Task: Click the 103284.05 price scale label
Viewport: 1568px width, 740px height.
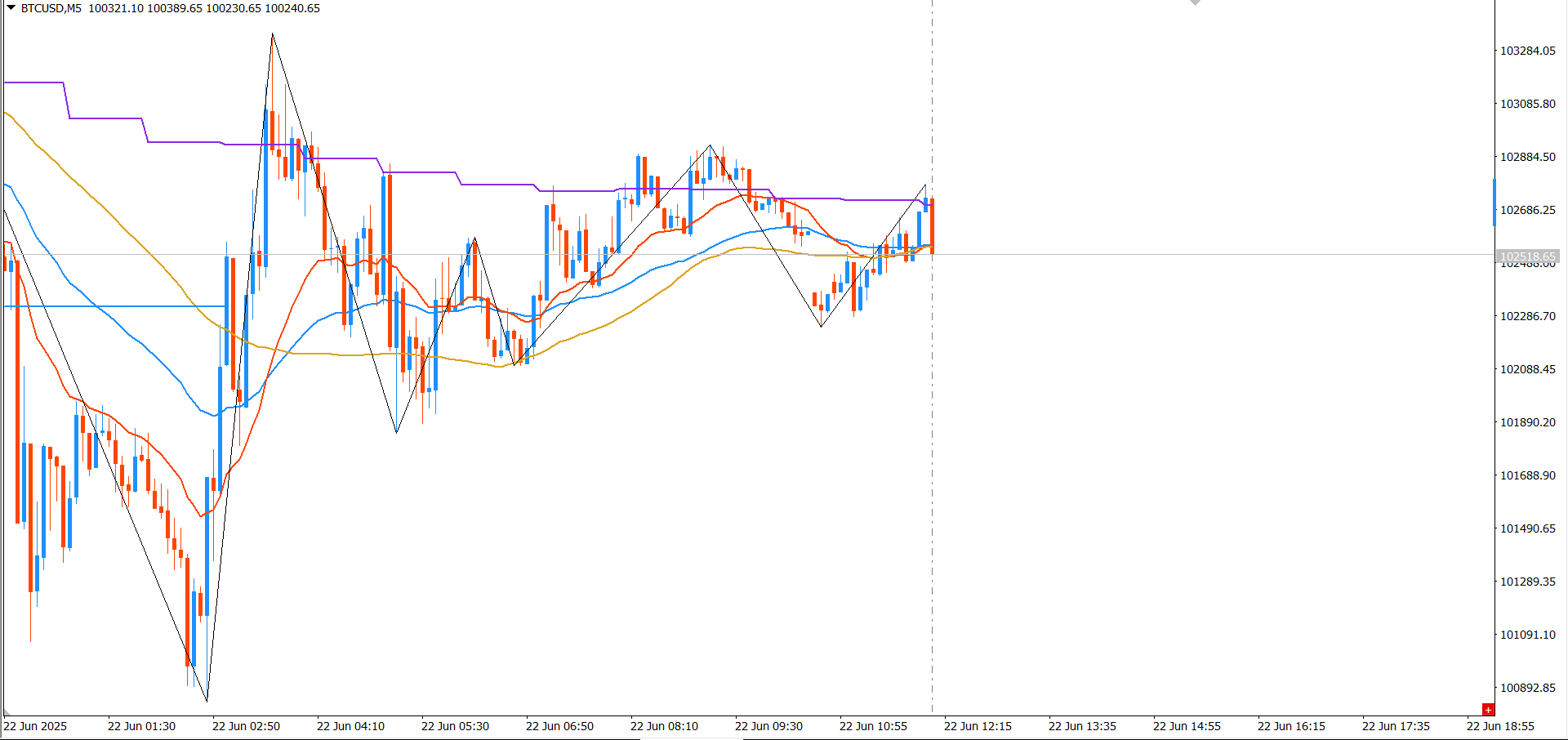Action: point(1527,51)
